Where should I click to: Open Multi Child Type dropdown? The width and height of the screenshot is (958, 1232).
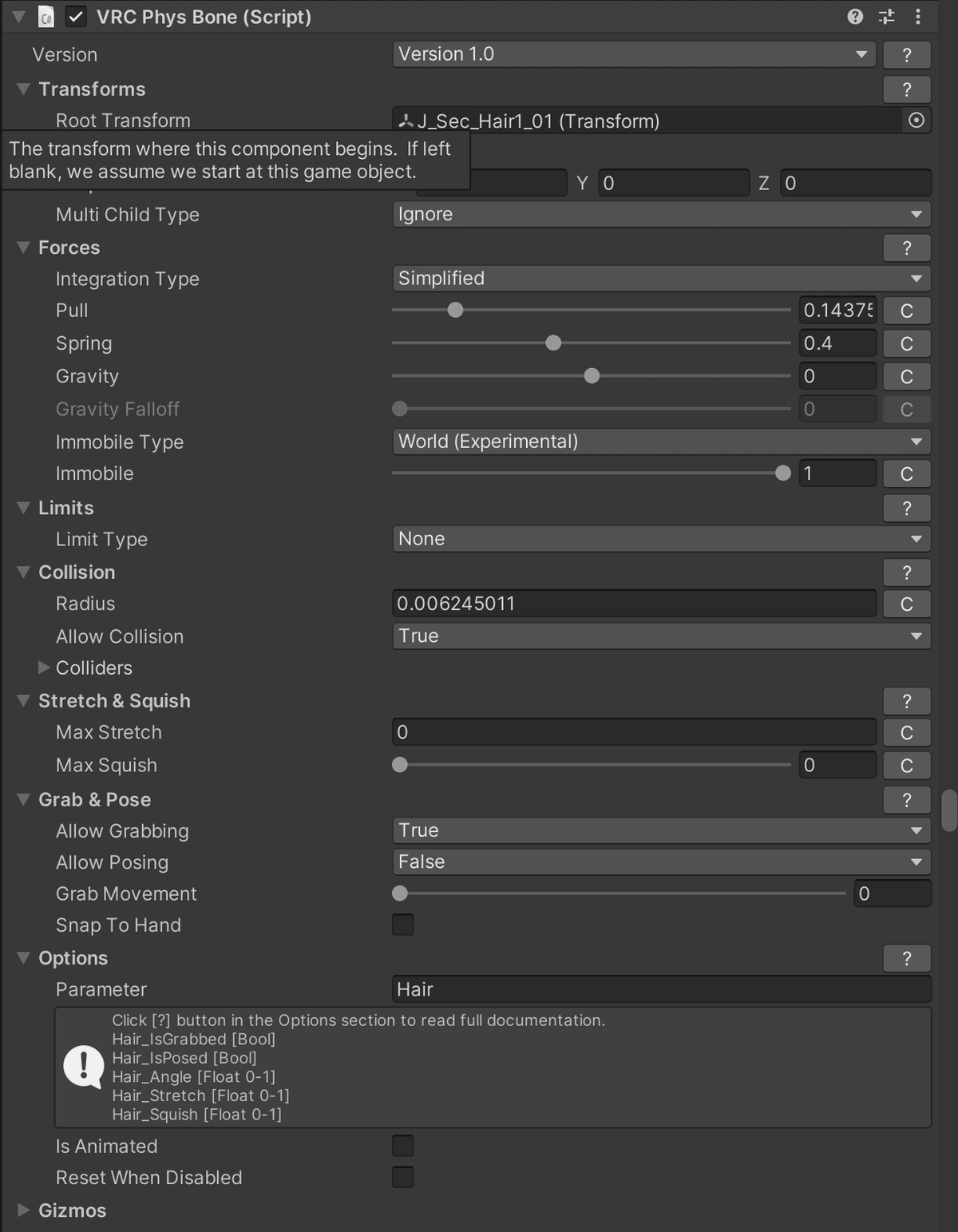[662, 214]
